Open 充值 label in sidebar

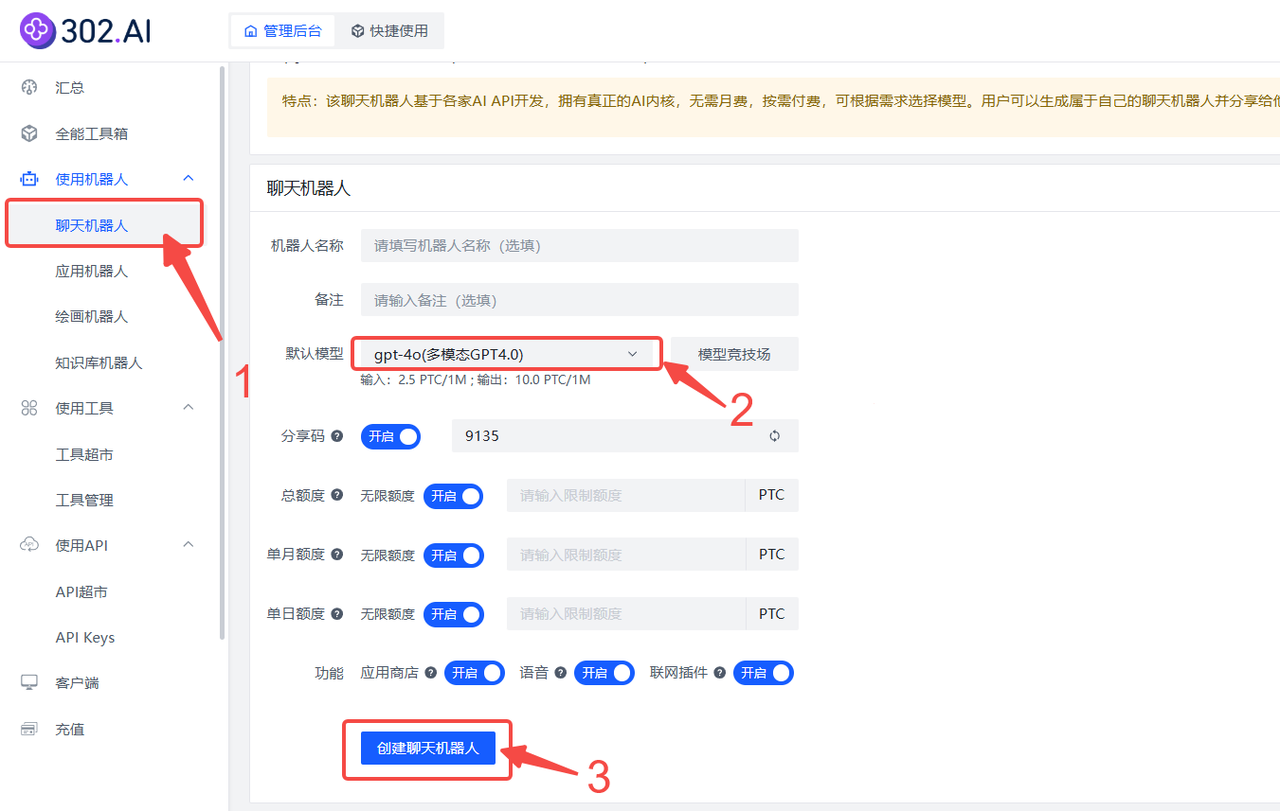[70, 729]
